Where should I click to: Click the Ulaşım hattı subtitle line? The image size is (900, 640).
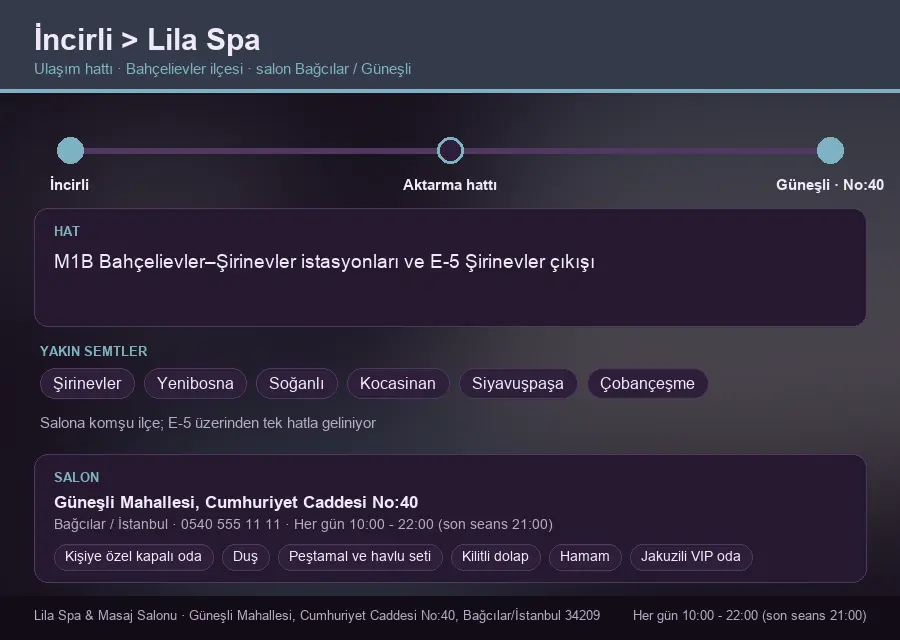tap(223, 69)
